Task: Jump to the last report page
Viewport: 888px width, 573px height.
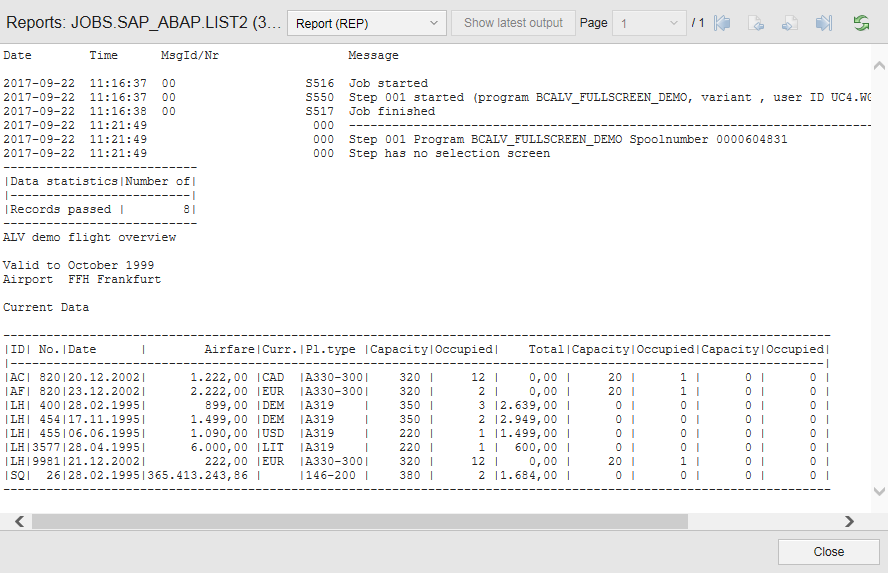Action: click(x=824, y=23)
